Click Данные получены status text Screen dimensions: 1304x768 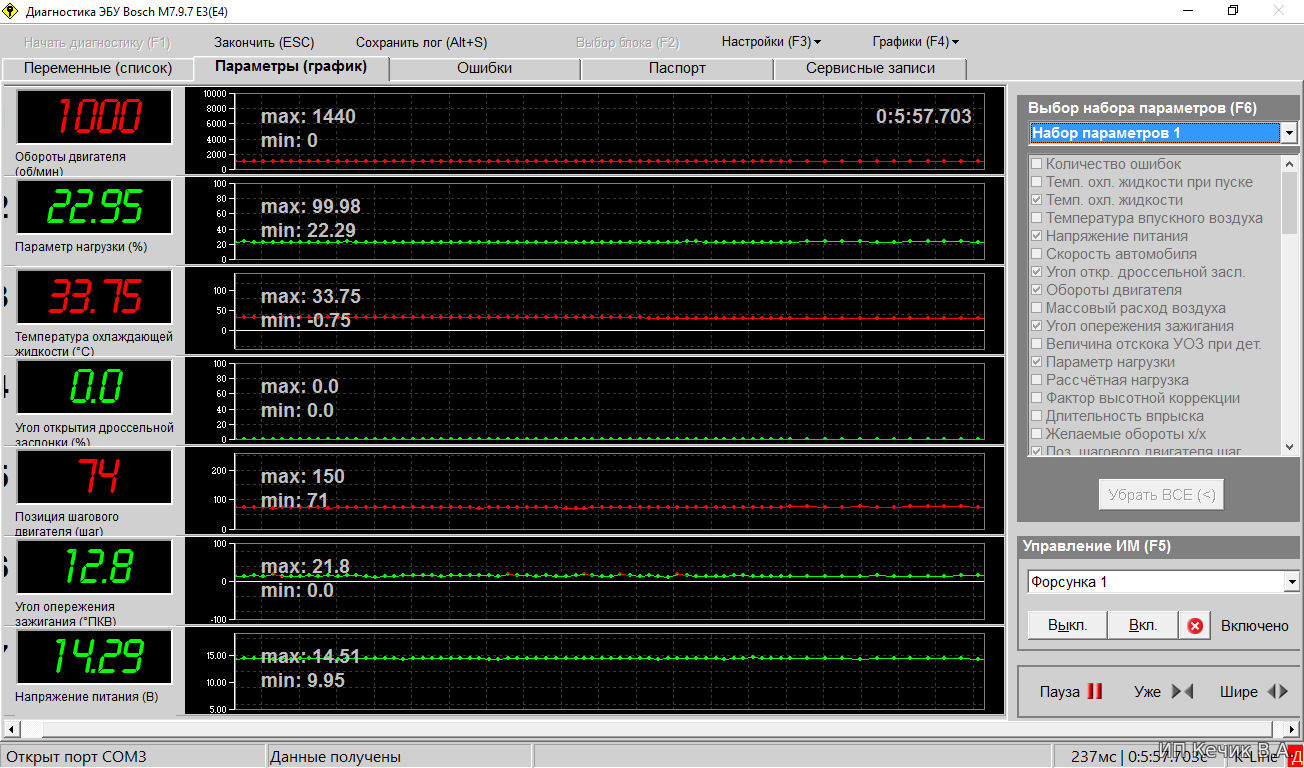point(336,756)
